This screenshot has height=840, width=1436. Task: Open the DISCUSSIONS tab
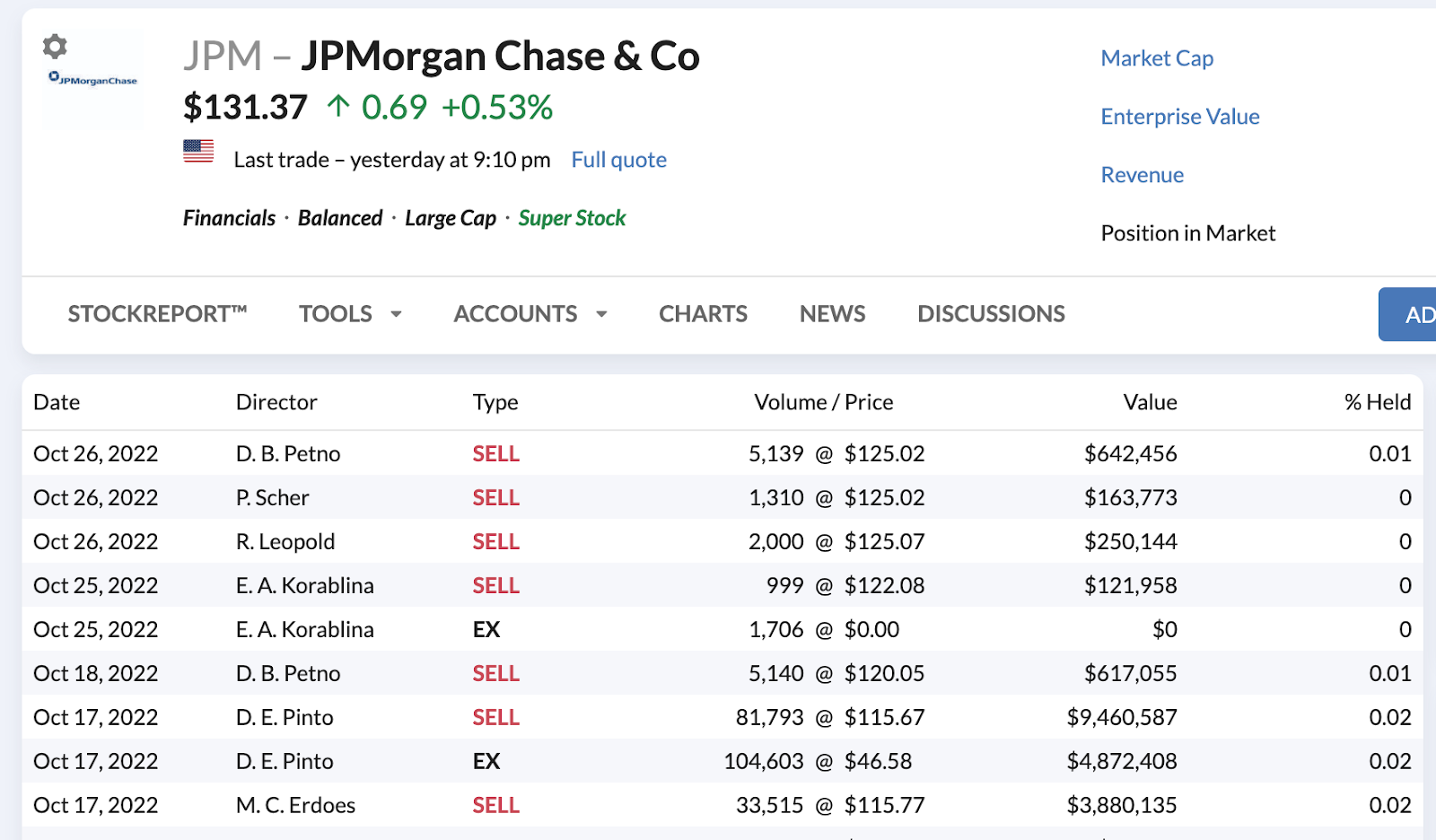(x=991, y=314)
